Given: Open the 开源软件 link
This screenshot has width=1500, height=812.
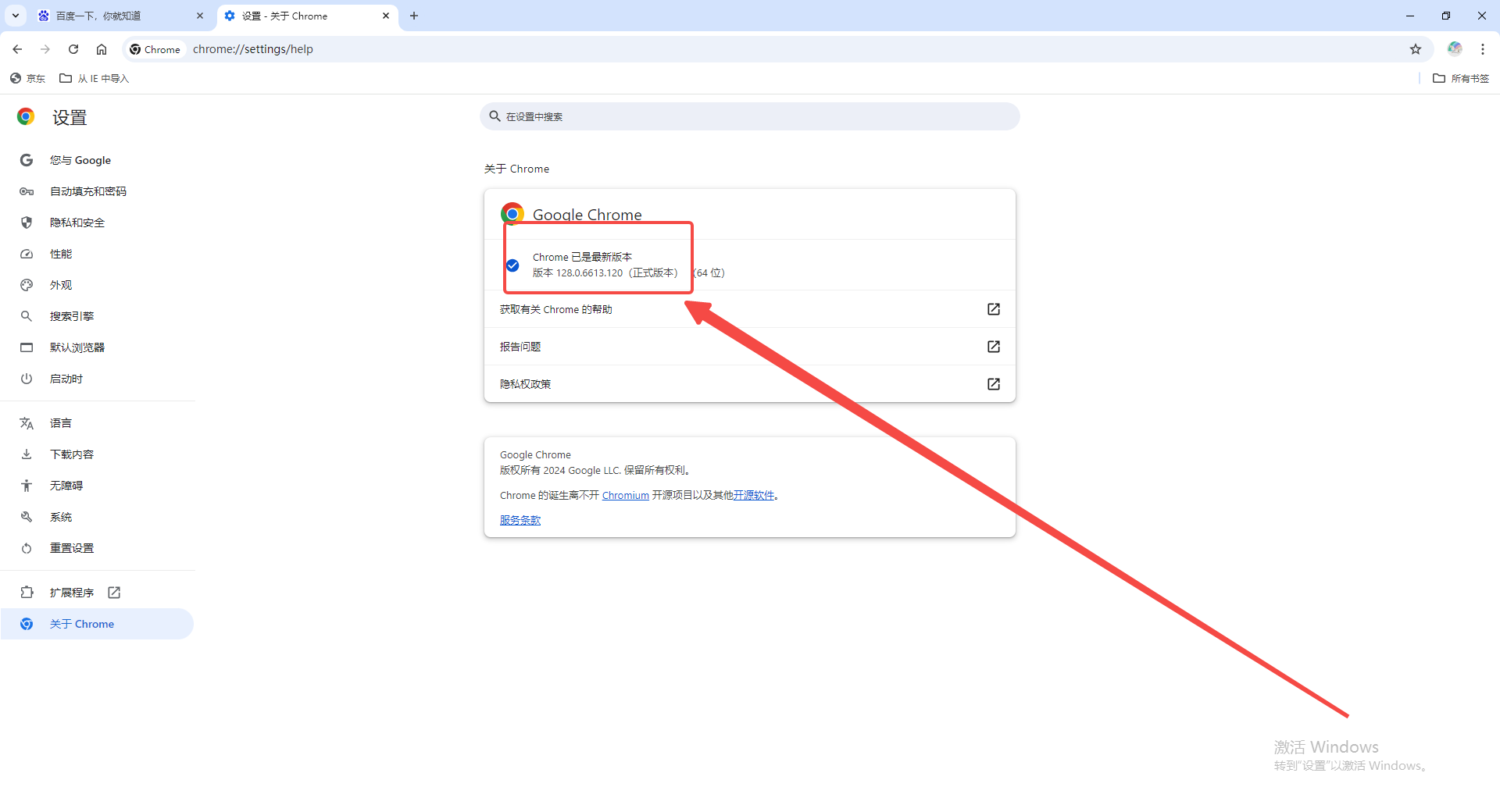Looking at the screenshot, I should point(753,495).
